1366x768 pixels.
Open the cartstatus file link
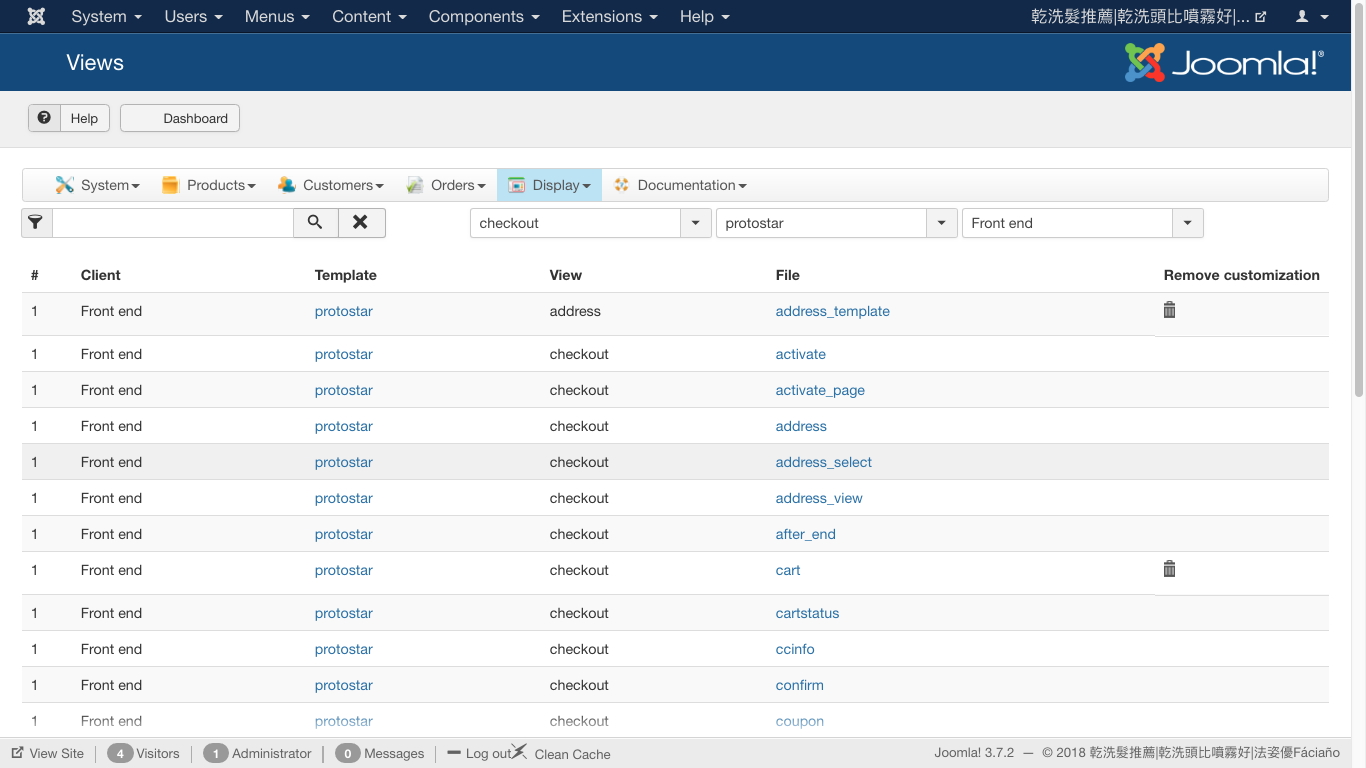point(808,613)
